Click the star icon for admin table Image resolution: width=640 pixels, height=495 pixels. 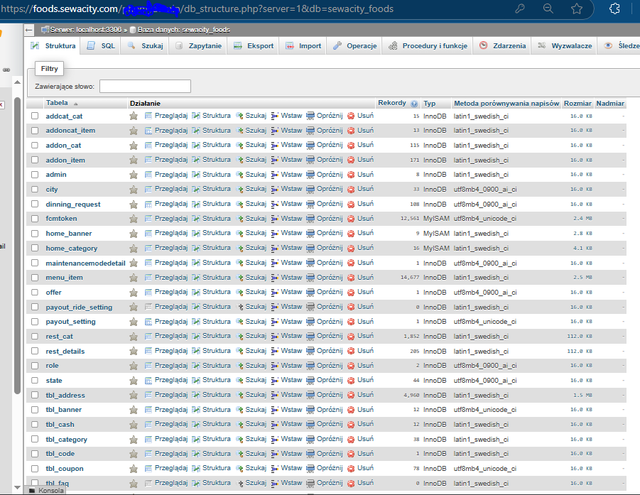pos(133,175)
